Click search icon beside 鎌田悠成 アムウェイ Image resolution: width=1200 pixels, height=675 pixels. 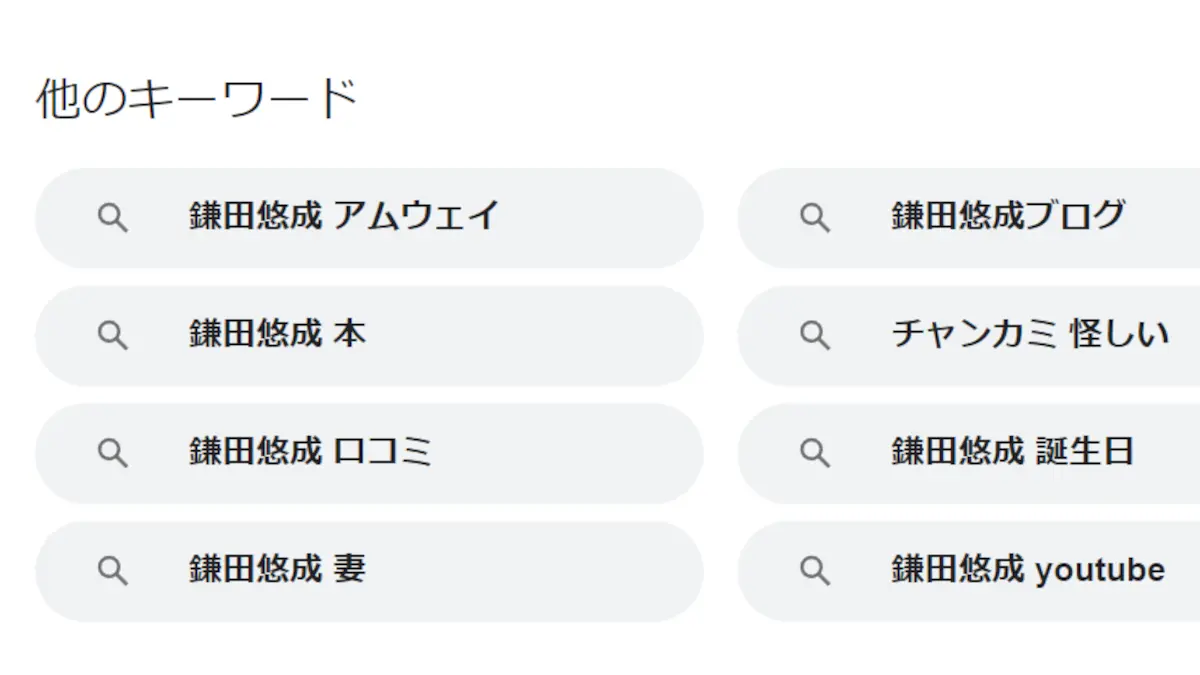click(113, 218)
